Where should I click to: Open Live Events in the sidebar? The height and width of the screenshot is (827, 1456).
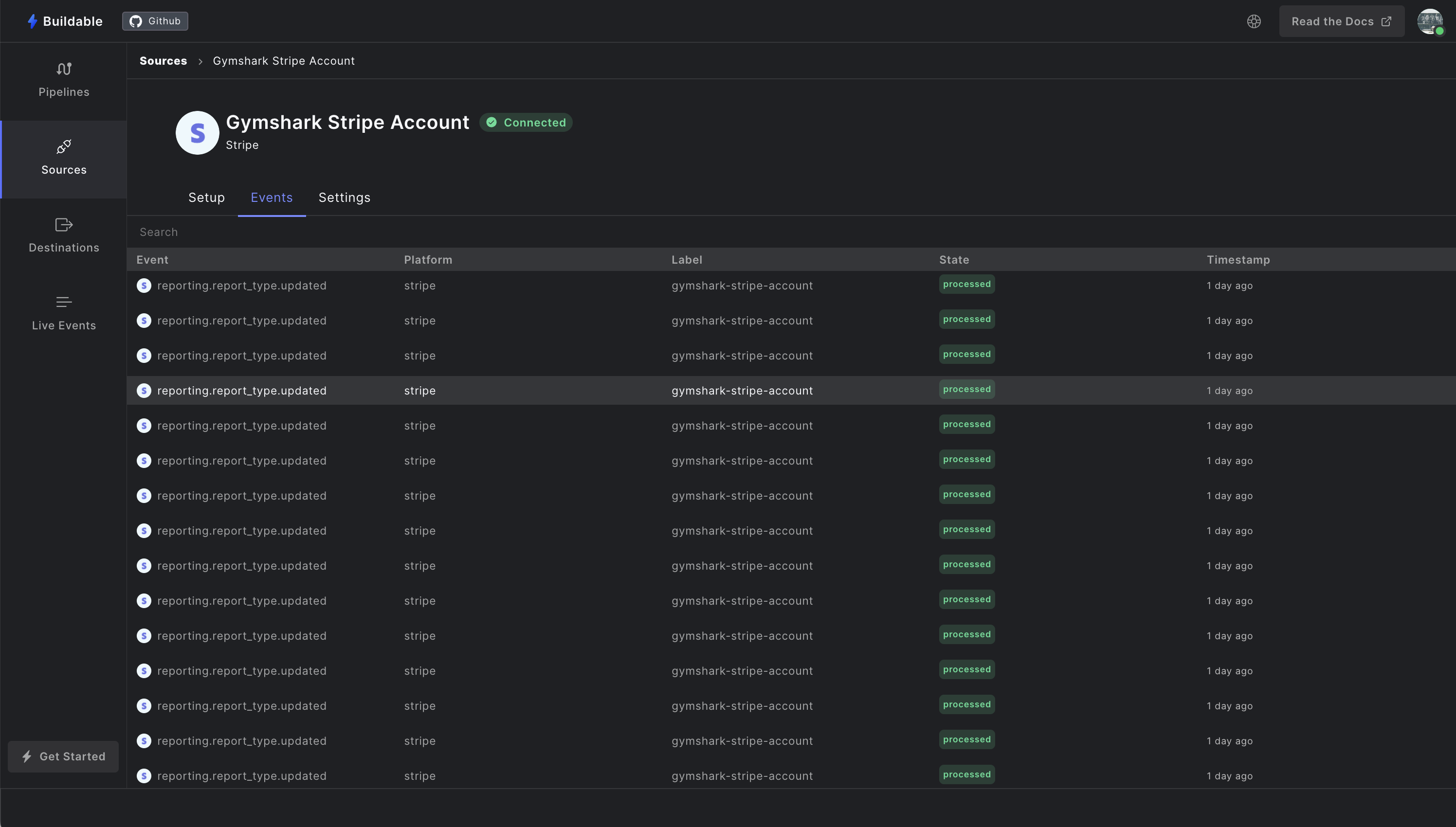point(64,314)
